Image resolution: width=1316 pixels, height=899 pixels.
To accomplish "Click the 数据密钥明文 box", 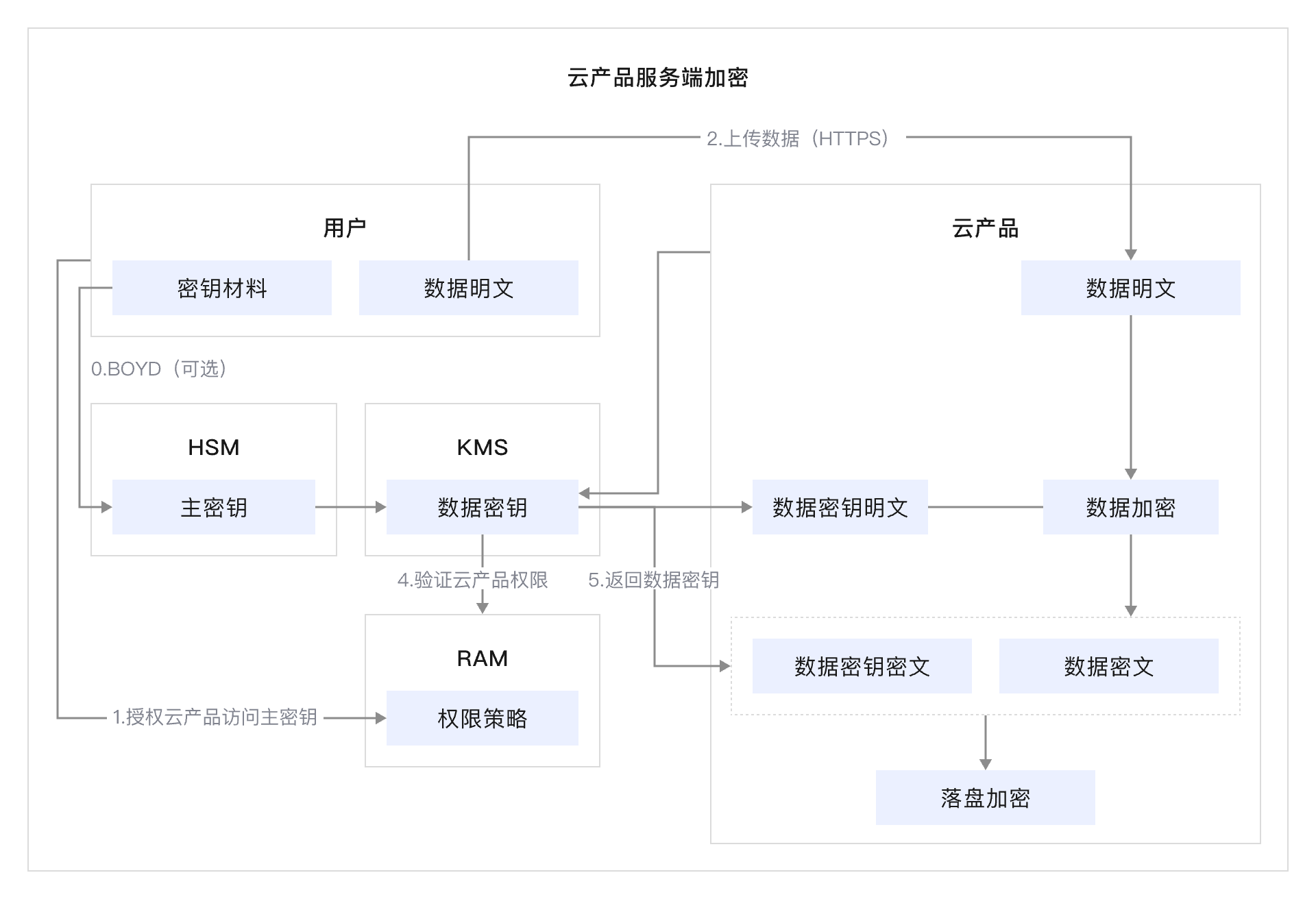I will click(840, 507).
